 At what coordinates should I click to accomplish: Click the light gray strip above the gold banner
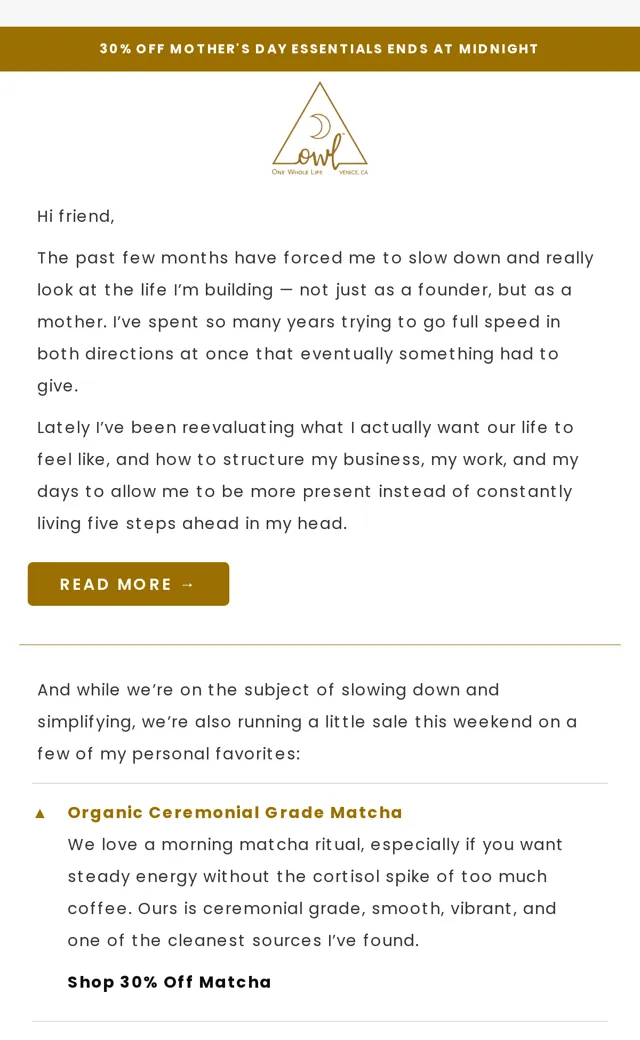tap(320, 13)
